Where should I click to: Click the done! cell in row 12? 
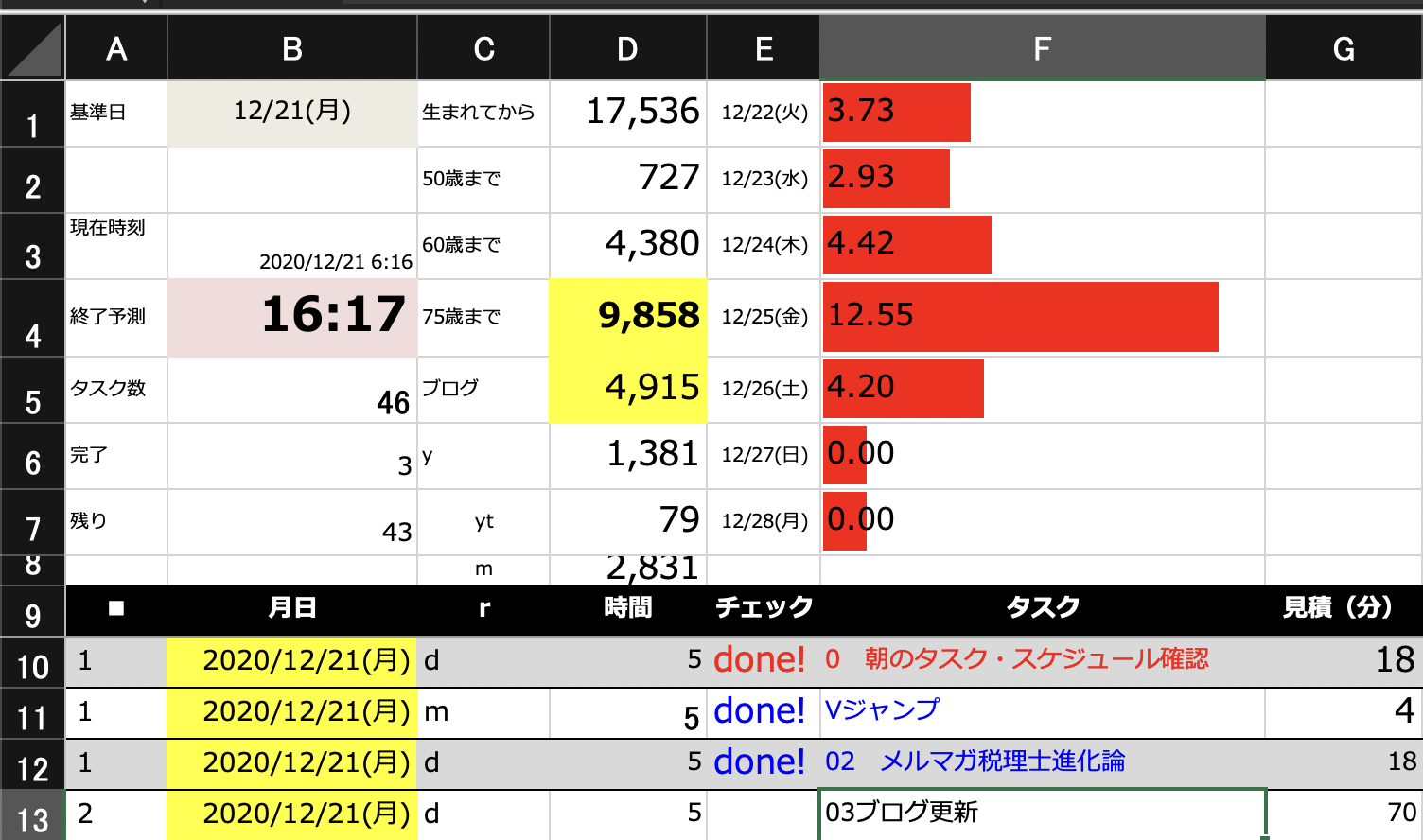tap(764, 763)
